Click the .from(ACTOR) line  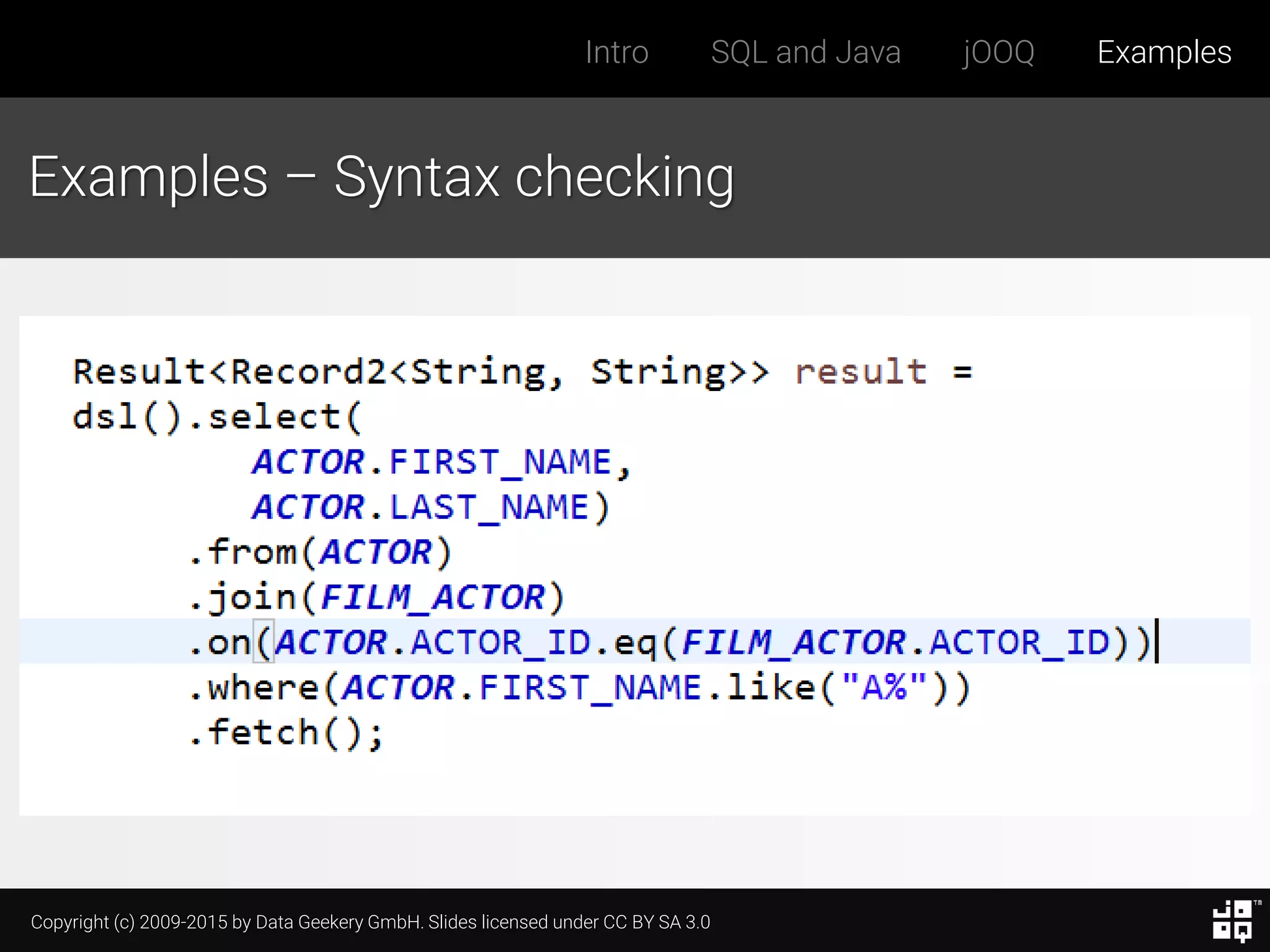click(320, 552)
